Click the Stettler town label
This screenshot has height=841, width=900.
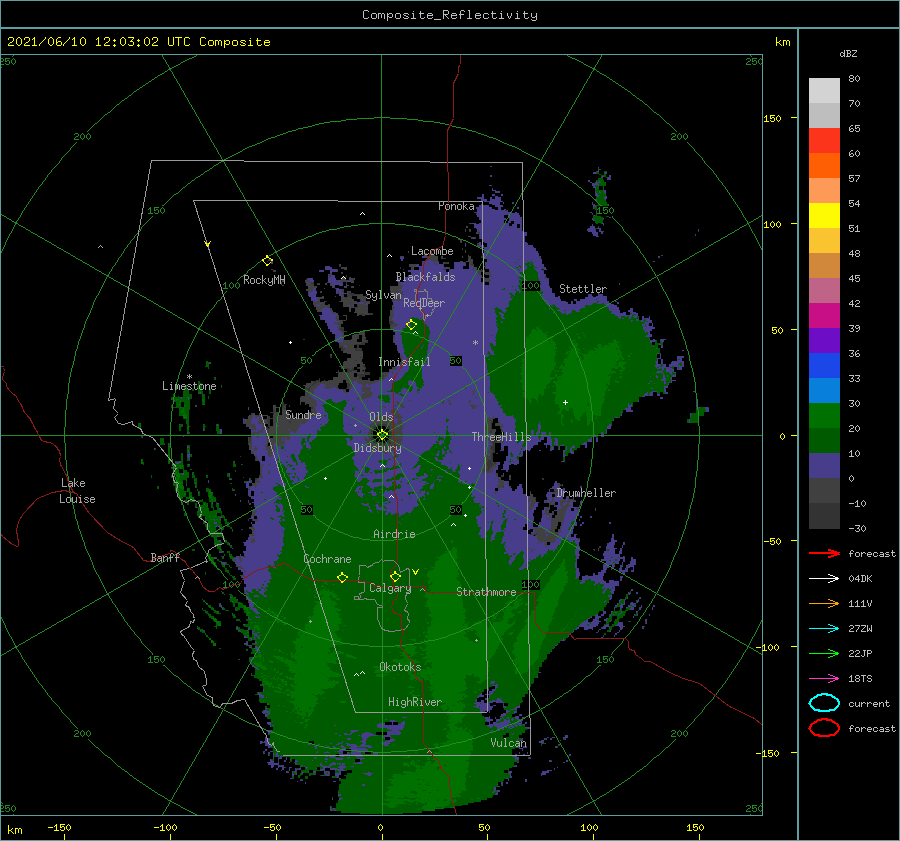point(583,289)
